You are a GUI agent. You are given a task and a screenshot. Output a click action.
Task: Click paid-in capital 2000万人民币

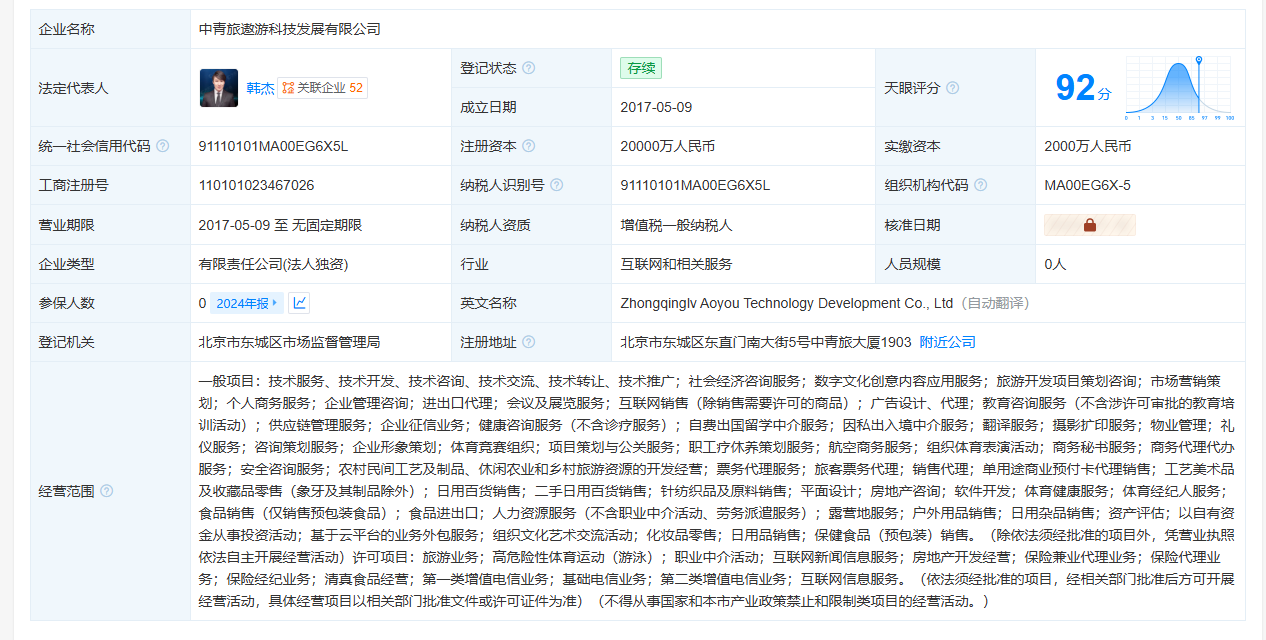coord(1088,146)
